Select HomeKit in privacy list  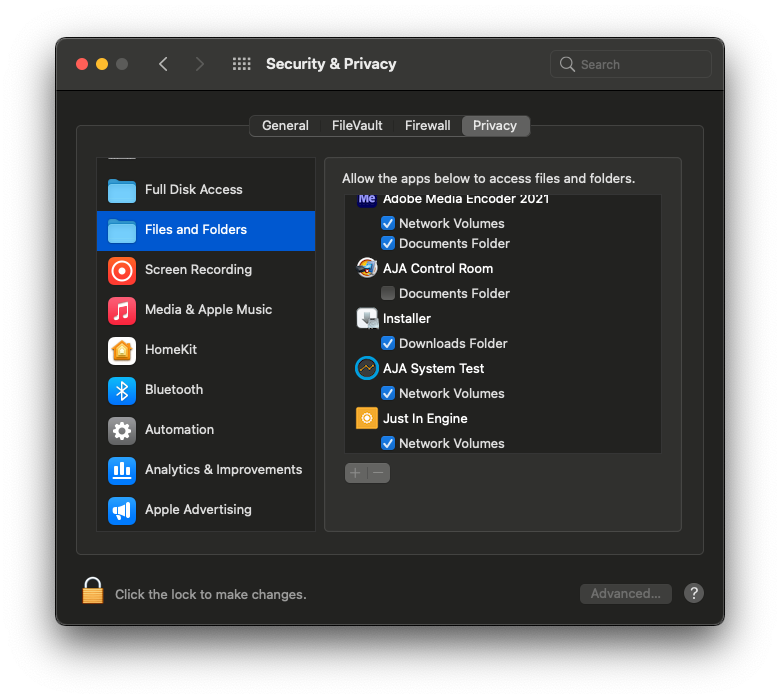(206, 350)
